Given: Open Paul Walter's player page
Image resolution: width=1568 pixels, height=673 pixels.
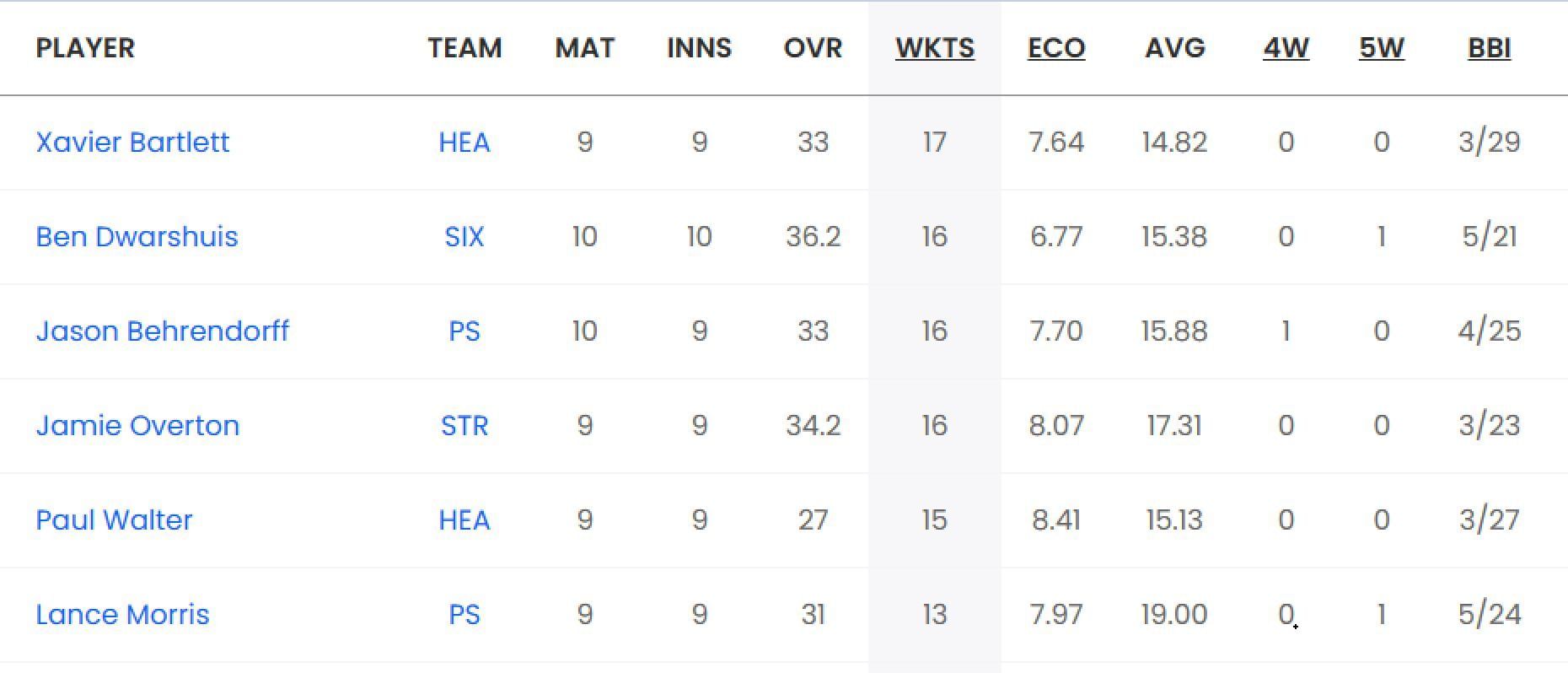Looking at the screenshot, I should 114,520.
